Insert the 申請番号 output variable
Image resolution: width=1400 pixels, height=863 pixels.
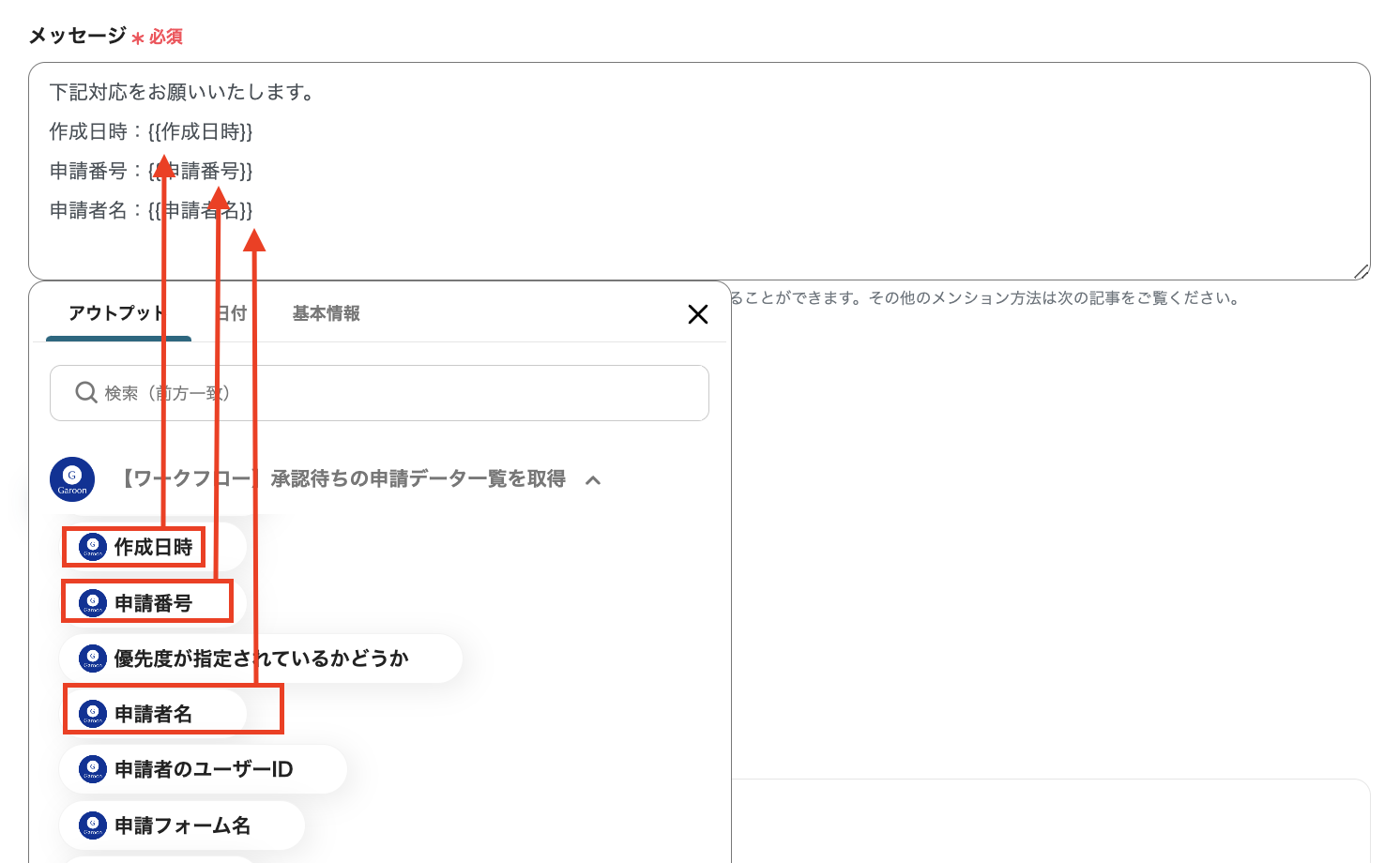point(155,602)
